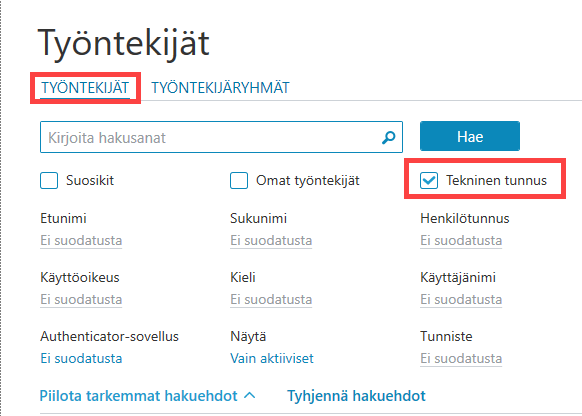Open the Sukunimi filter dropdown
Screen dimensions: 582x416
pos(271,240)
